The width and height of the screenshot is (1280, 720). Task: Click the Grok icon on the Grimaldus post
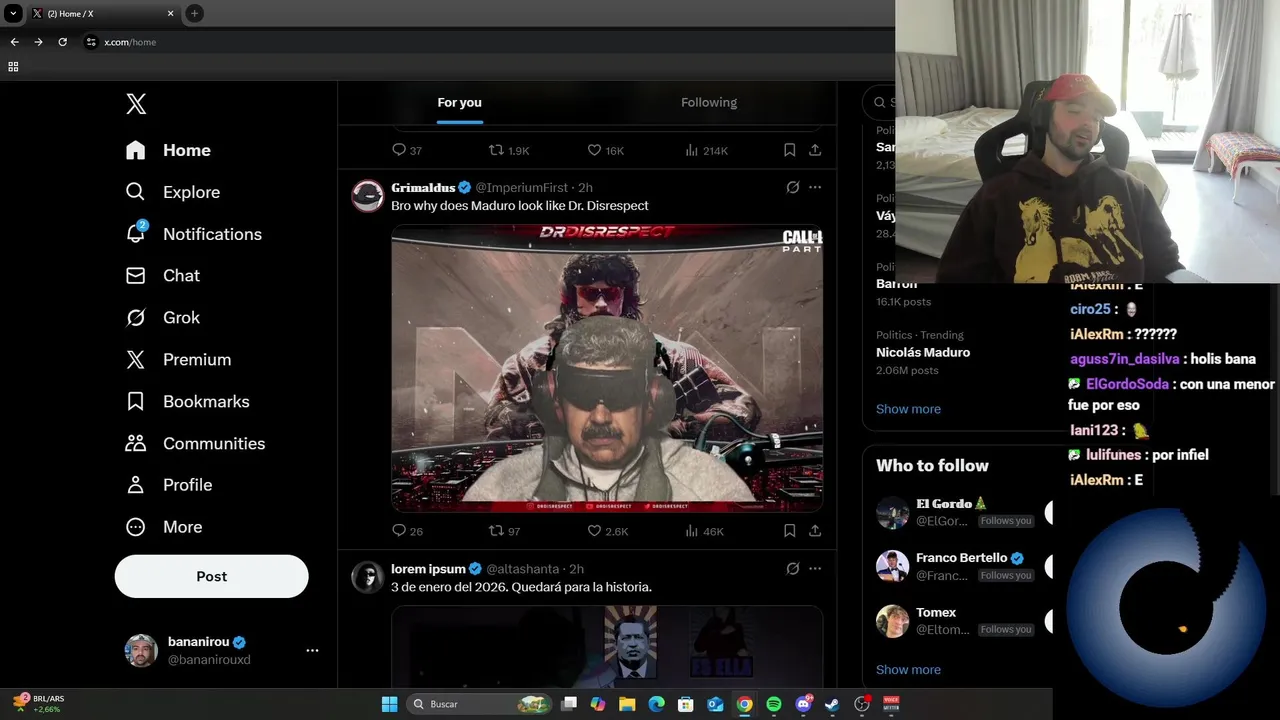pyautogui.click(x=793, y=187)
